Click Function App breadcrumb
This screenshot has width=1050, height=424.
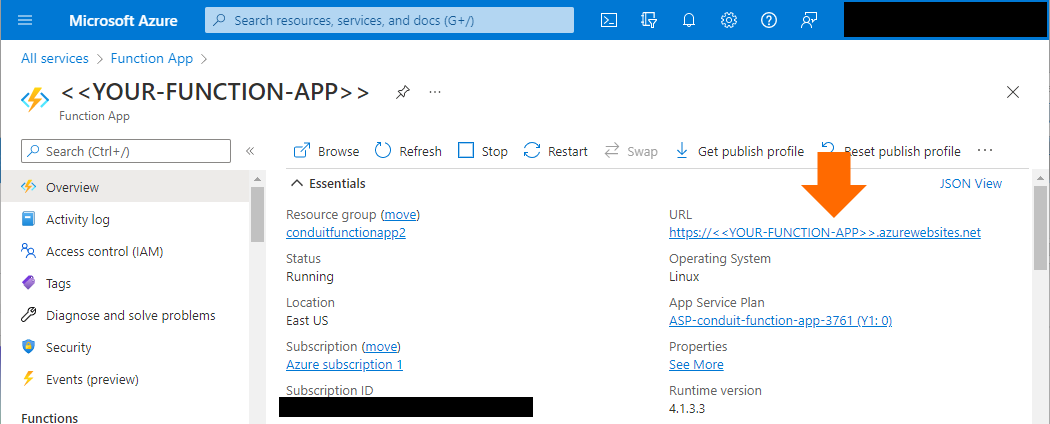pyautogui.click(x=152, y=59)
